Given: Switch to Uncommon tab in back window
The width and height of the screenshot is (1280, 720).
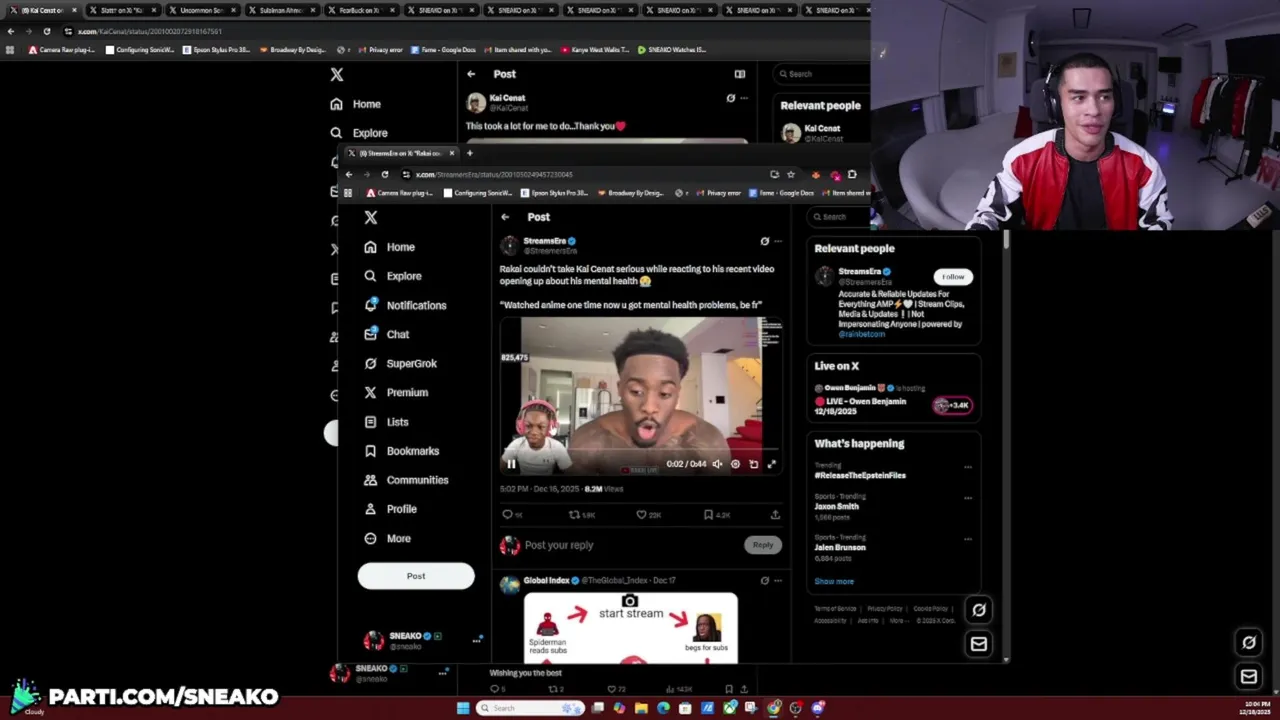Looking at the screenshot, I should coord(203,10).
